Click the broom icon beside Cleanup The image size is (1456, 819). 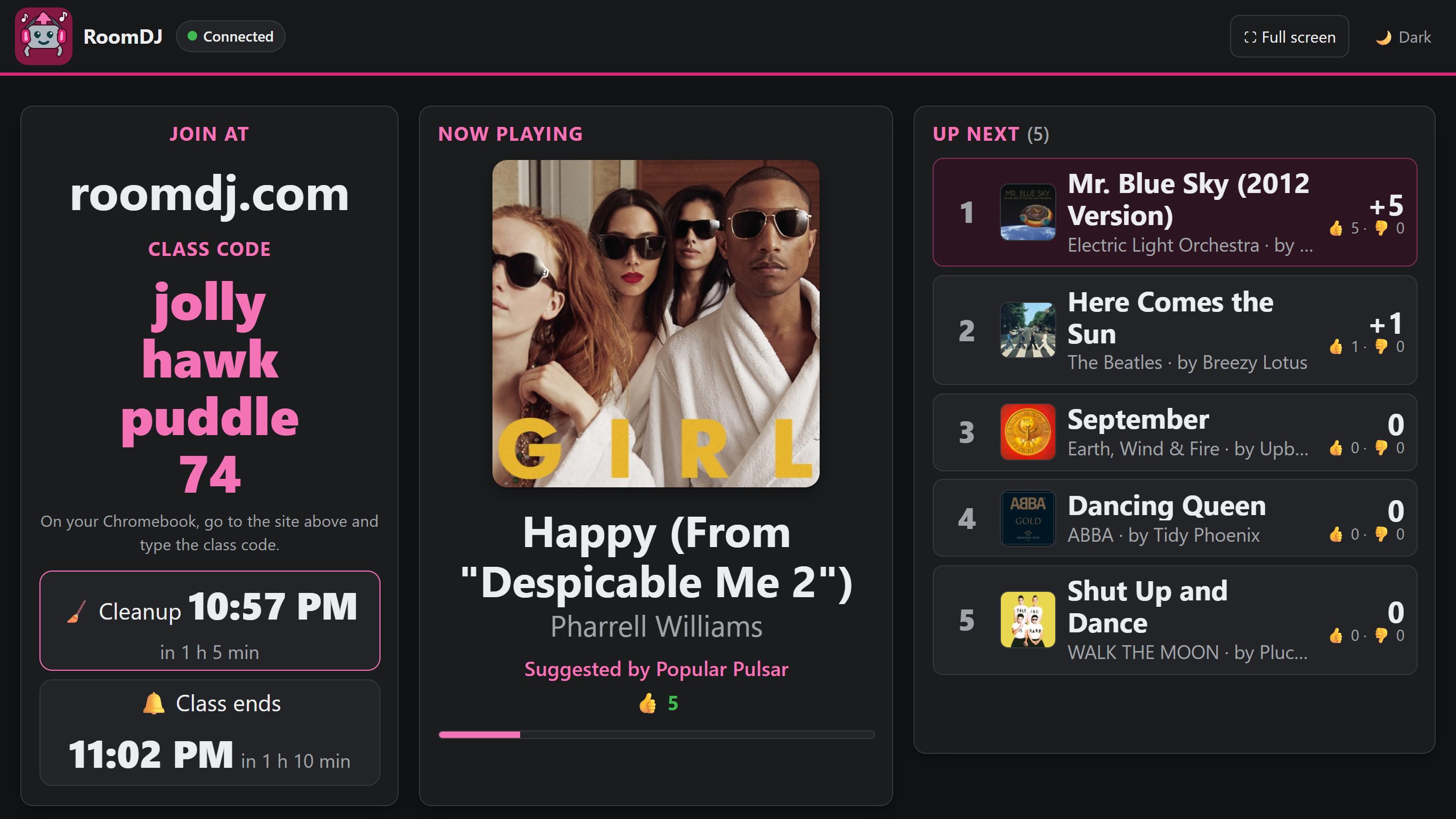click(77, 612)
